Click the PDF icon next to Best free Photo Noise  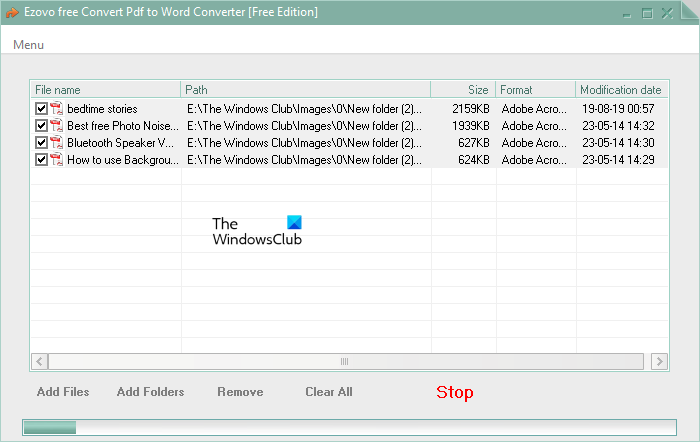pos(56,125)
